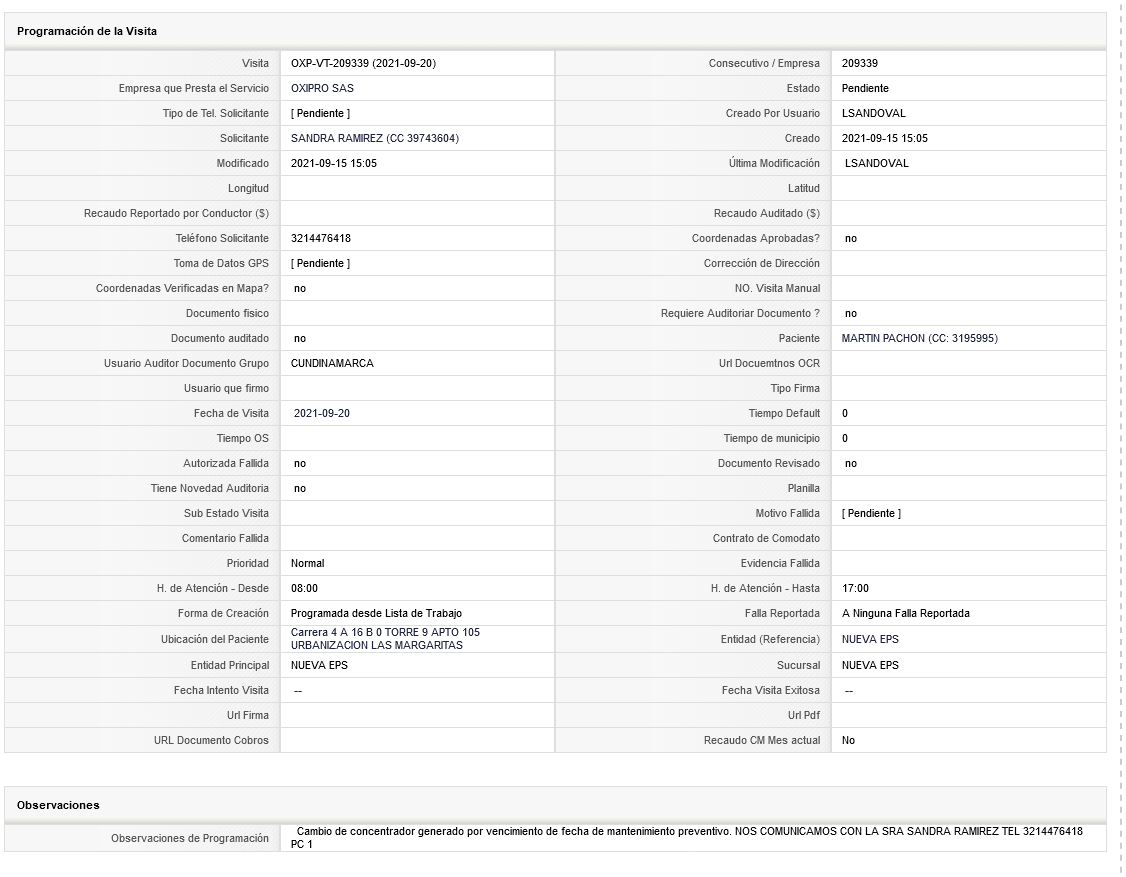The image size is (1126, 877).
Task: Open the Carrera 4 A 16 B patient location link
Action: point(385,639)
